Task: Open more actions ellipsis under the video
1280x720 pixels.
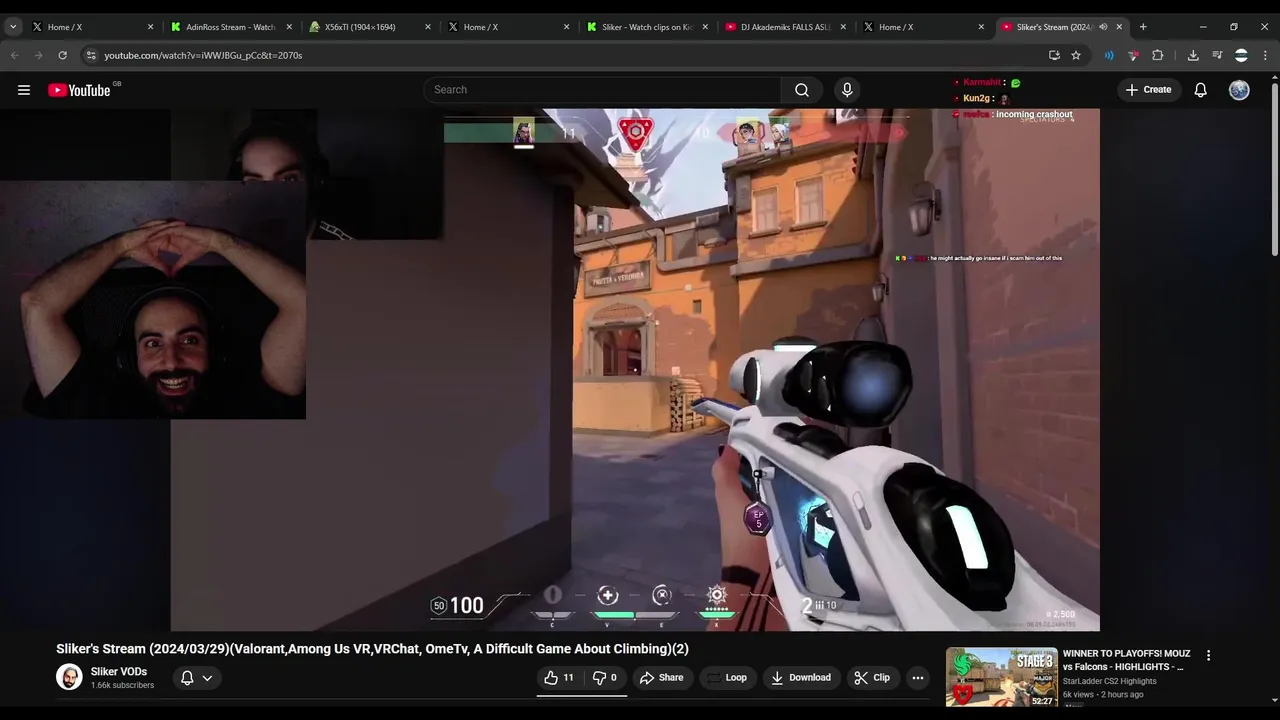Action: pos(918,678)
